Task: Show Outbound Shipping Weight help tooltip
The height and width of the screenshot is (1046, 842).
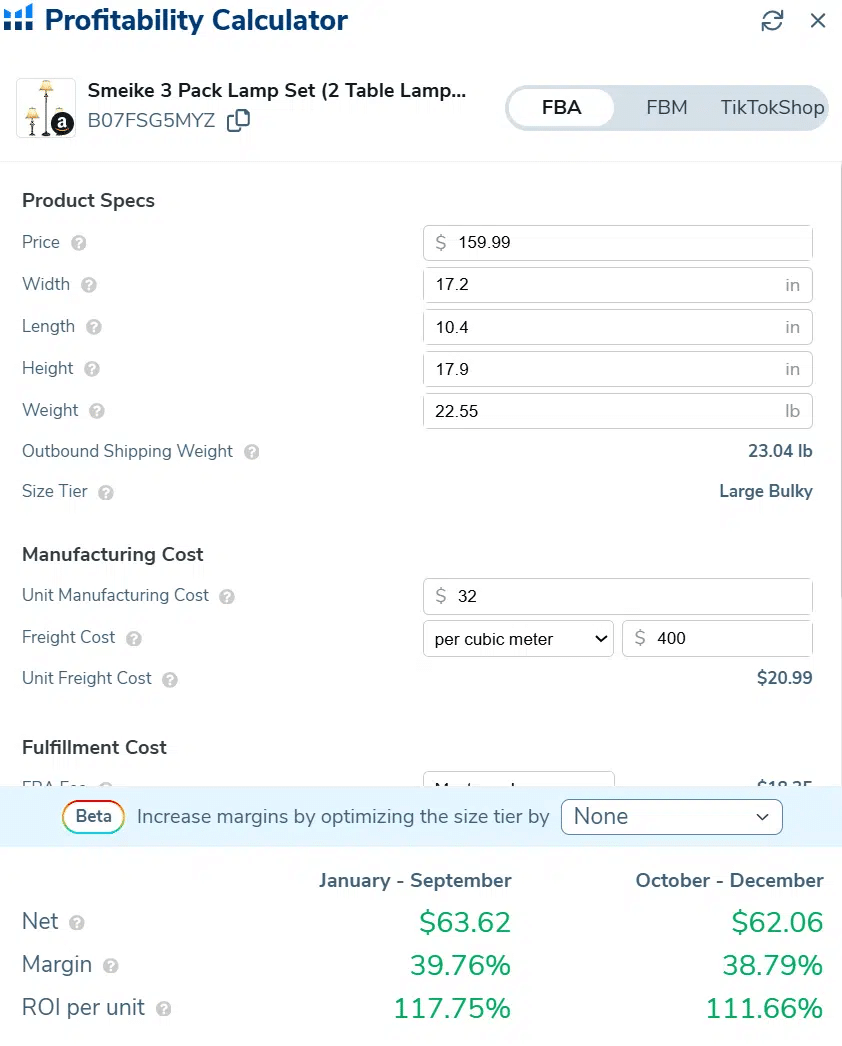Action: coord(252,452)
